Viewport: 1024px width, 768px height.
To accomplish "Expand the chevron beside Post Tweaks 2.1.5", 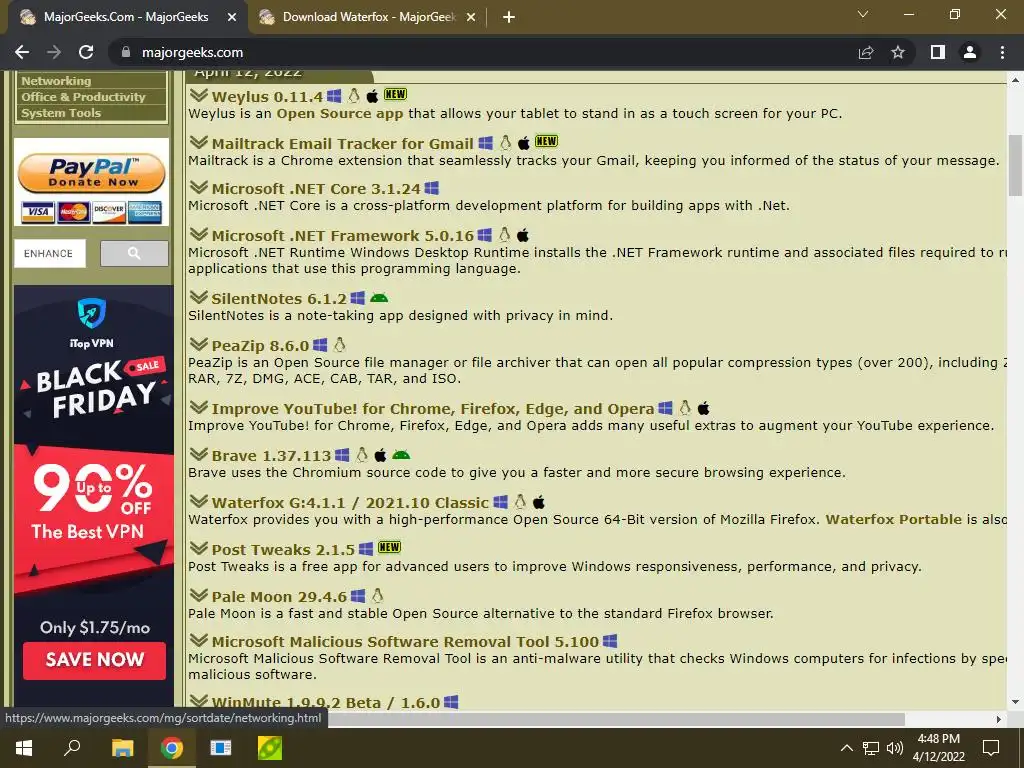I will point(199,549).
